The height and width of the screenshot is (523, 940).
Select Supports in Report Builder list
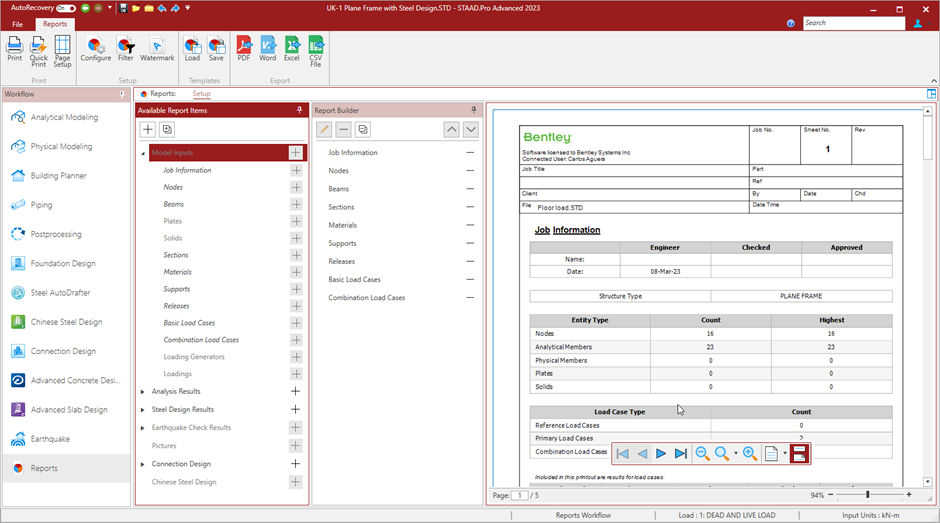[342, 244]
